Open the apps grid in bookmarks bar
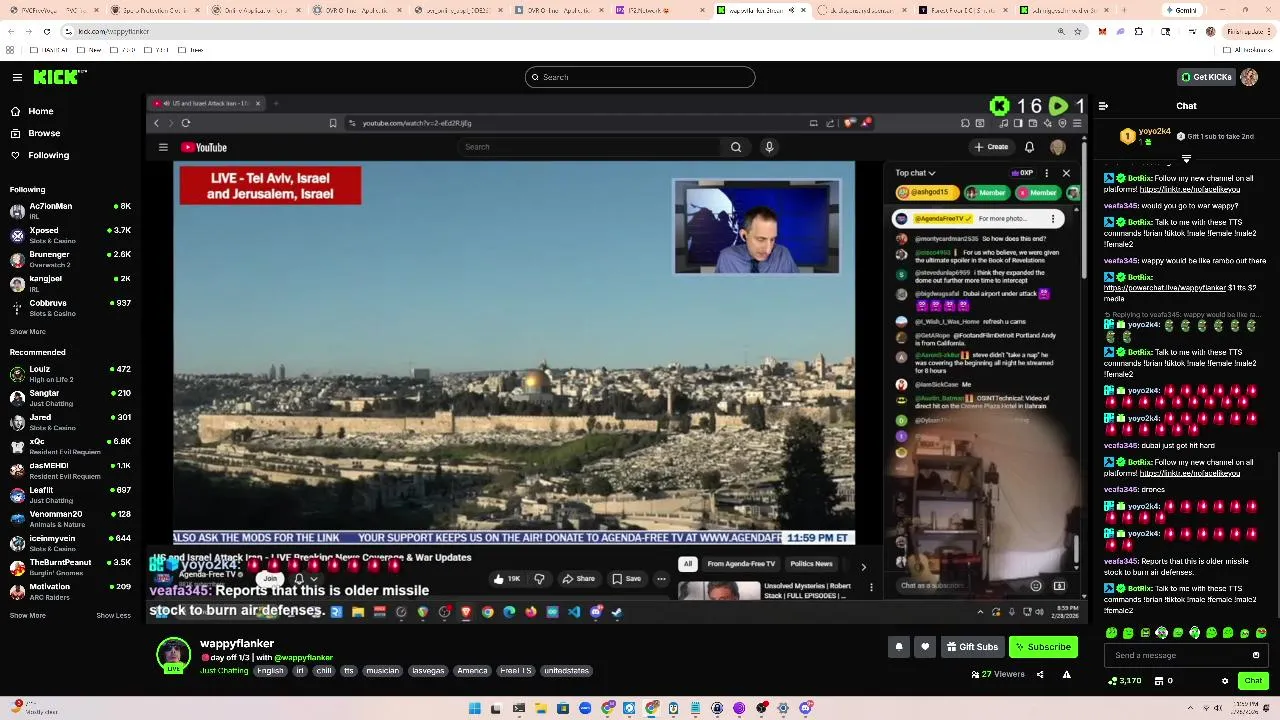The image size is (1280, 720). coord(10,50)
